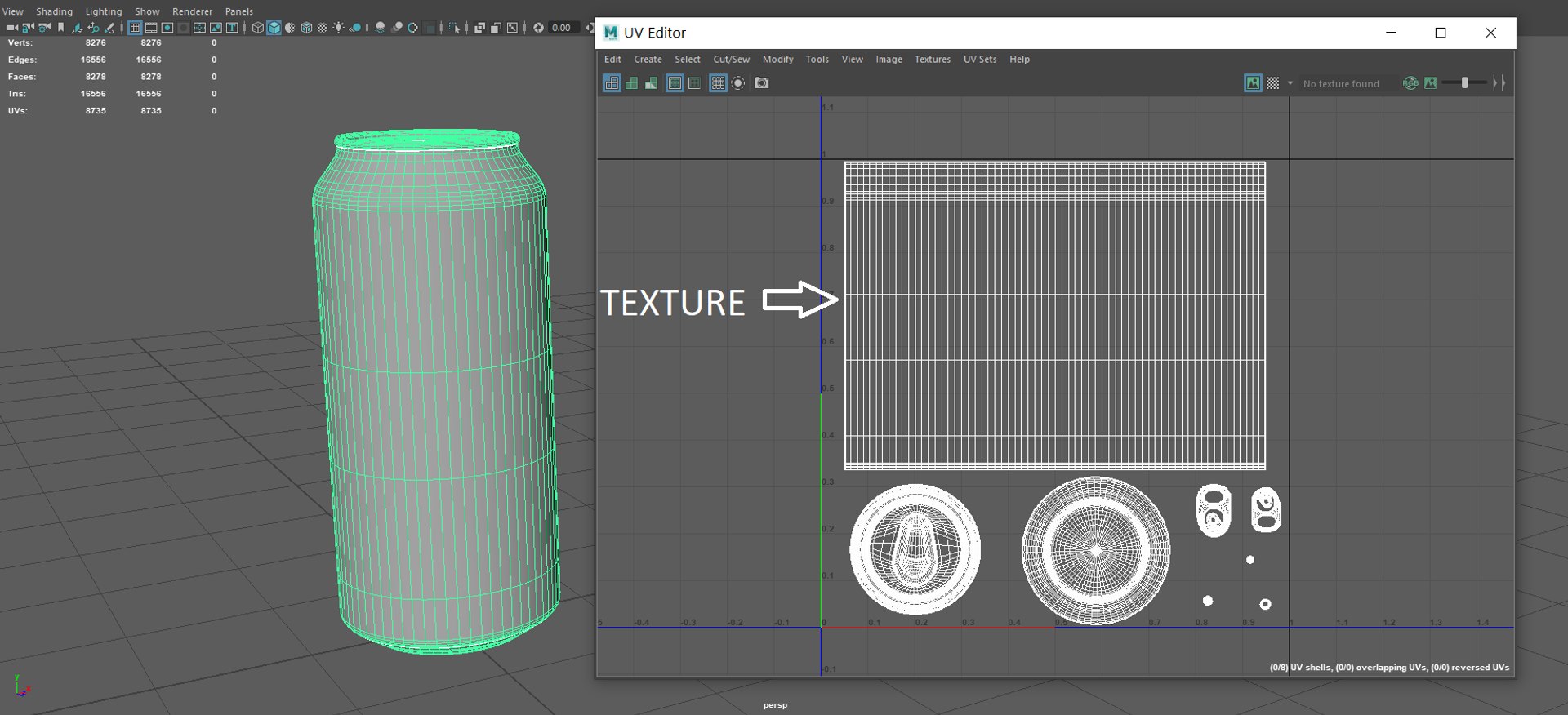The width and height of the screenshot is (1568, 715).
Task: Open the UV Editor Edit menu
Action: coord(612,60)
